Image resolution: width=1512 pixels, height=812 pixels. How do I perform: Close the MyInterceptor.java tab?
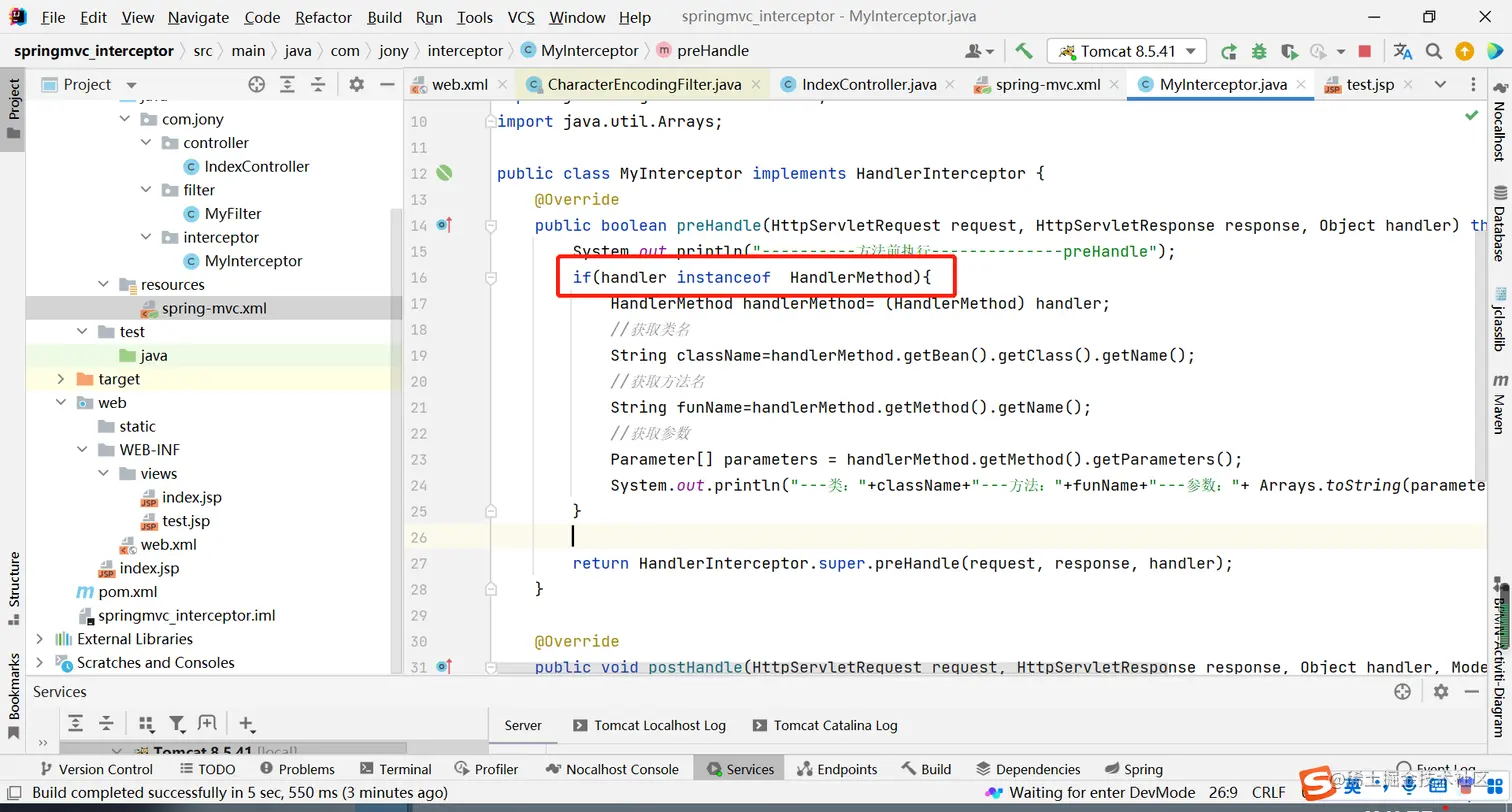point(1299,85)
